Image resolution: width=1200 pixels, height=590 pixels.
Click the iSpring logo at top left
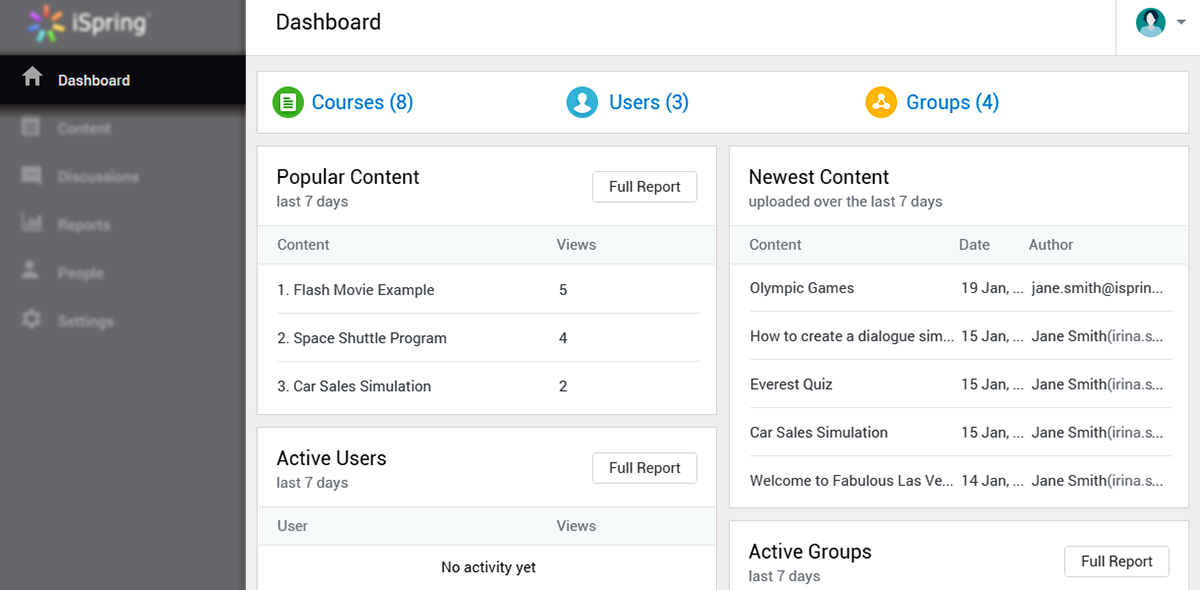[85, 21]
